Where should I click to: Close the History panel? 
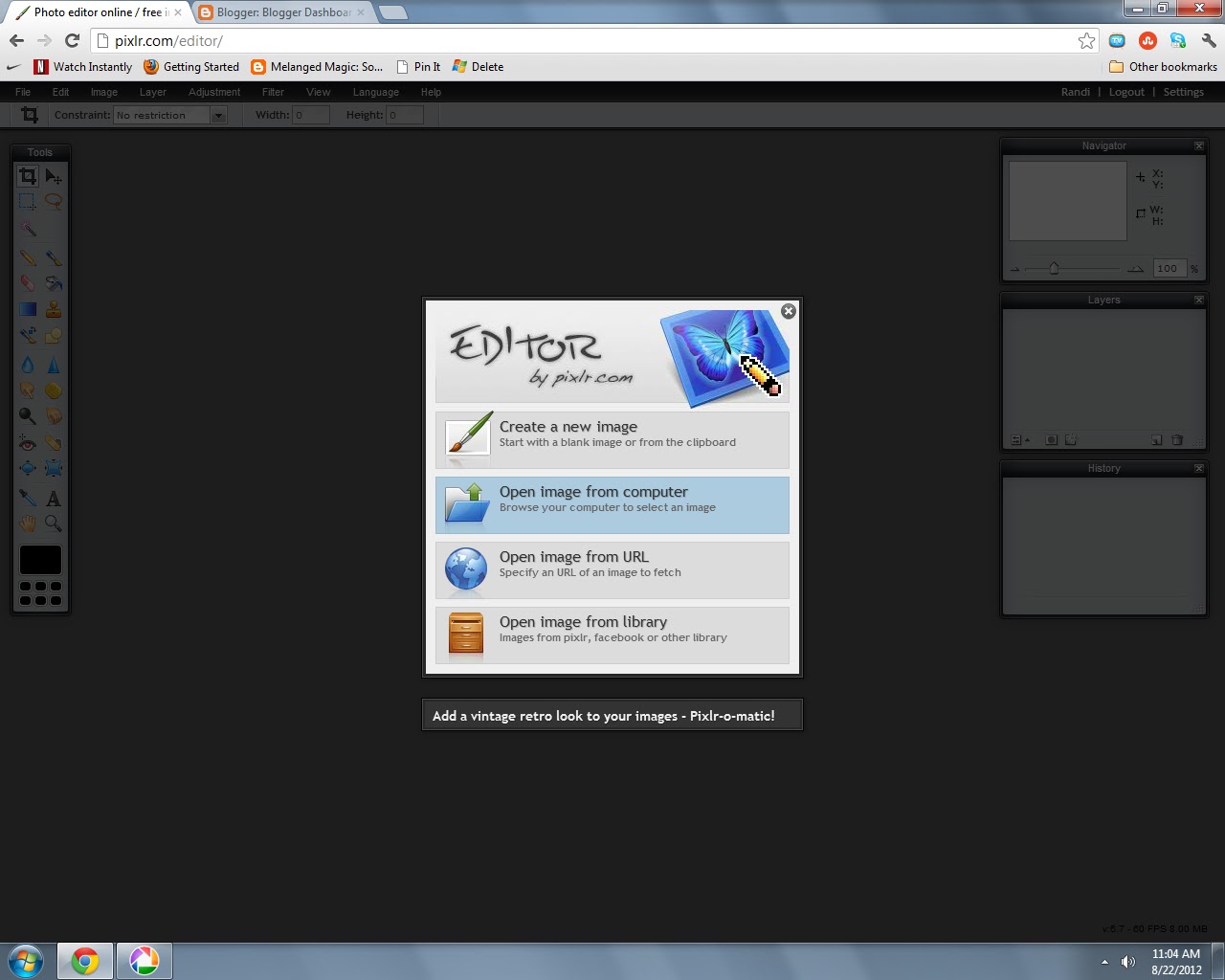coord(1199,468)
